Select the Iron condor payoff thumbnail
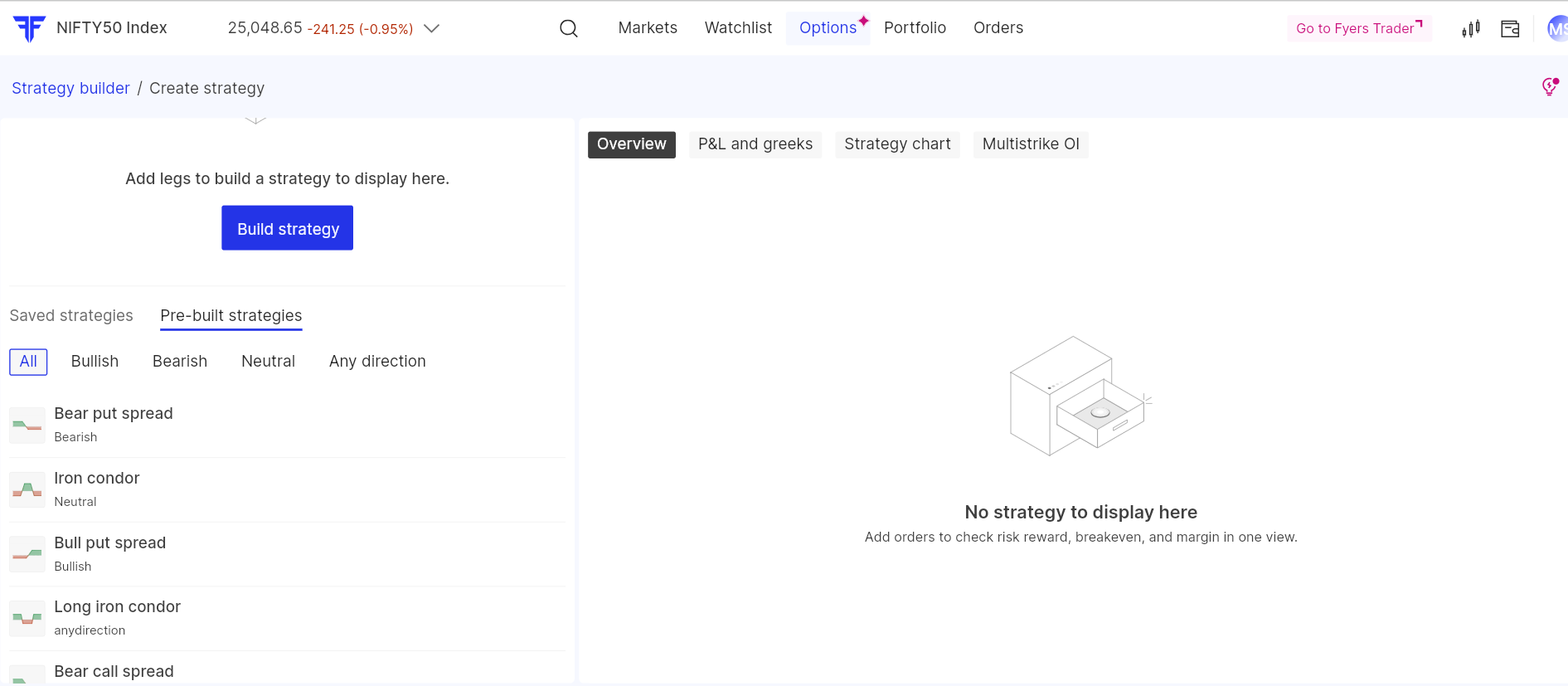The height and width of the screenshot is (686, 1568). (x=27, y=489)
